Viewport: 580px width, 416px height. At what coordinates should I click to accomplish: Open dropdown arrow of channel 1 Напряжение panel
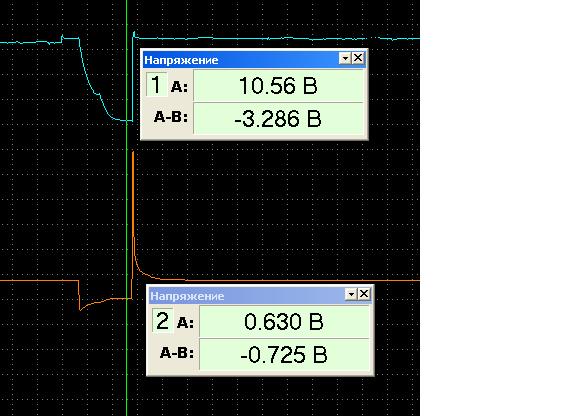pos(345,58)
